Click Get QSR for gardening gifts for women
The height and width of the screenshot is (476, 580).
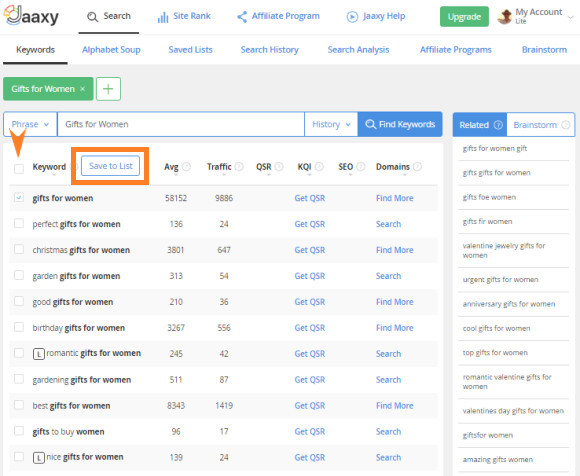[x=310, y=380]
